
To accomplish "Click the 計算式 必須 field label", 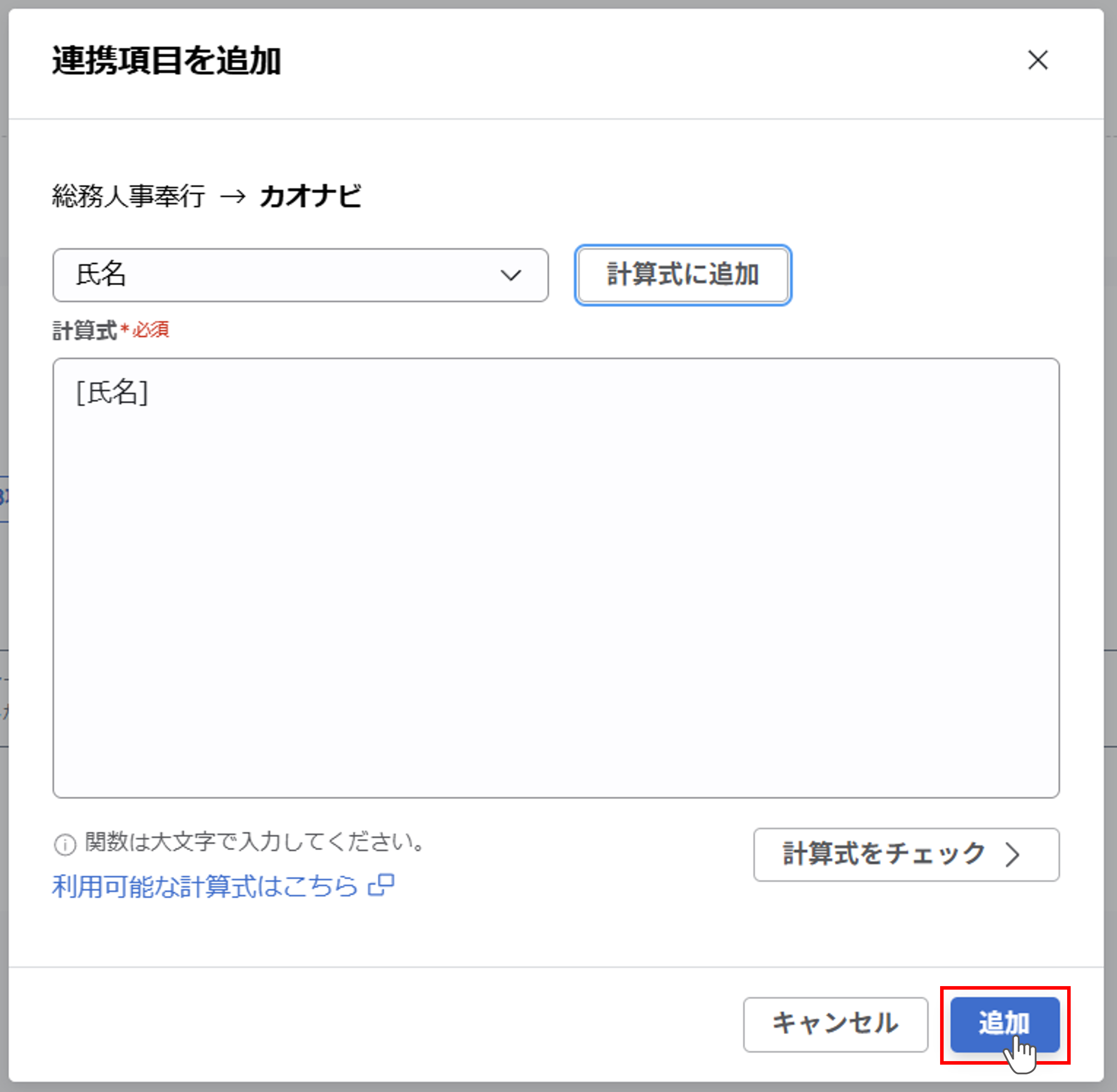I will pos(111,330).
